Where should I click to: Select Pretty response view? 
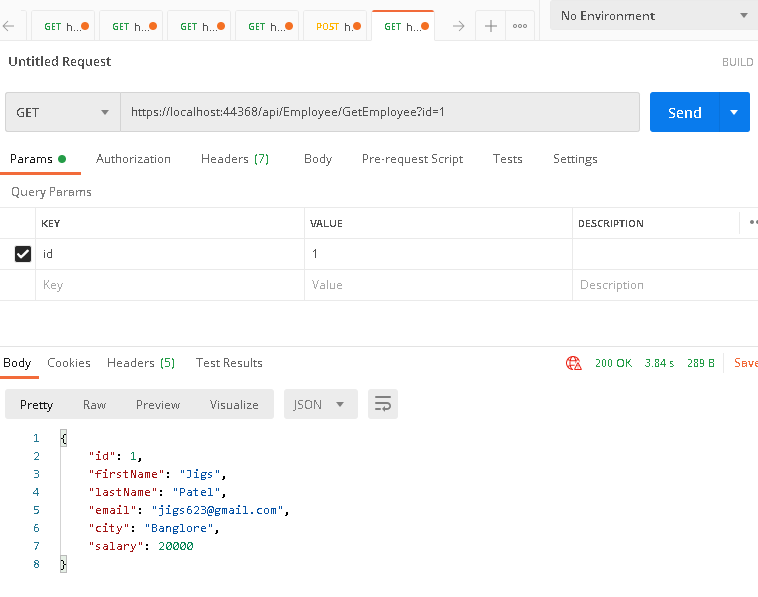tap(37, 405)
